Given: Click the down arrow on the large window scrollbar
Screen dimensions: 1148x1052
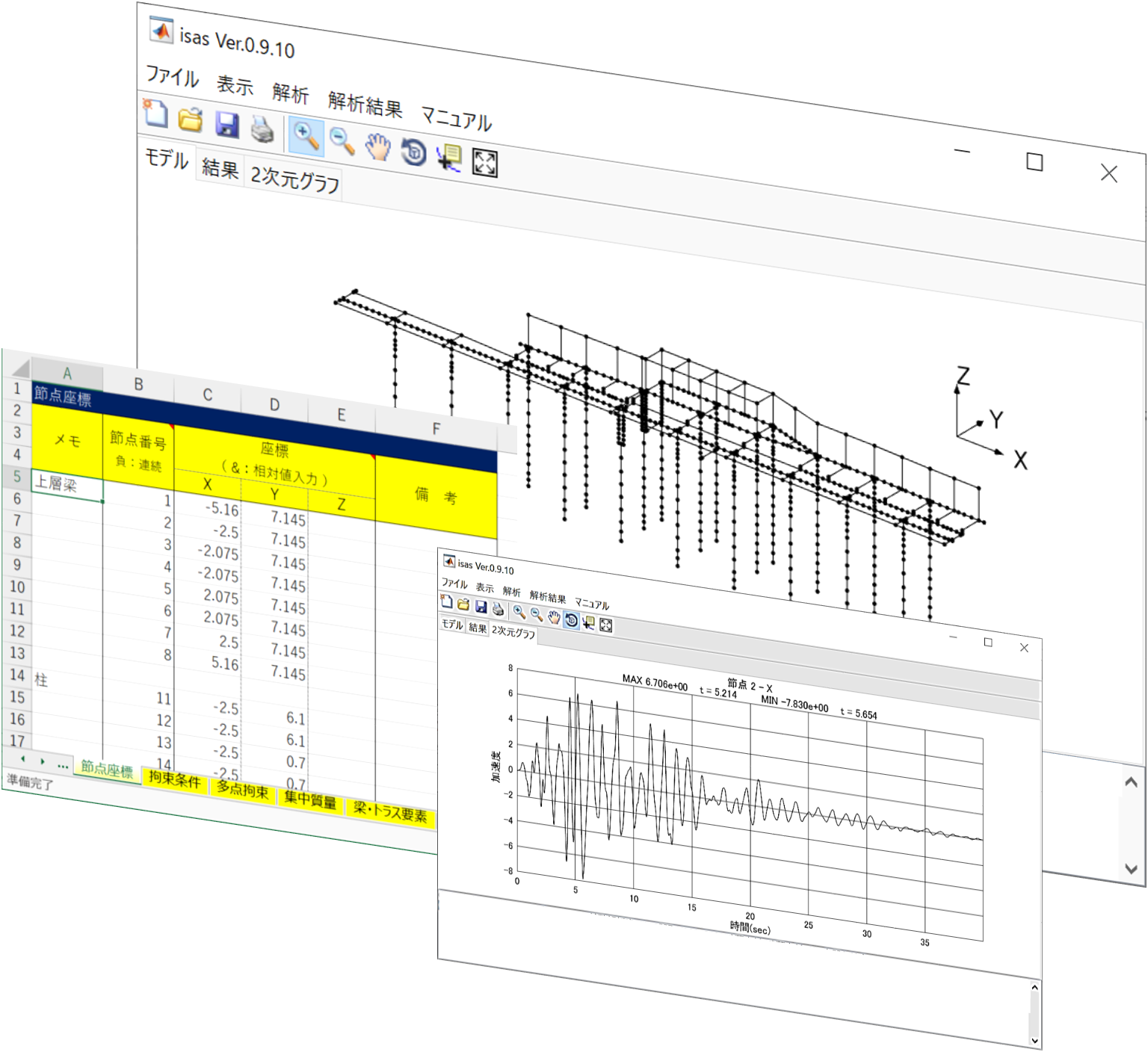Looking at the screenshot, I should click(x=1131, y=868).
